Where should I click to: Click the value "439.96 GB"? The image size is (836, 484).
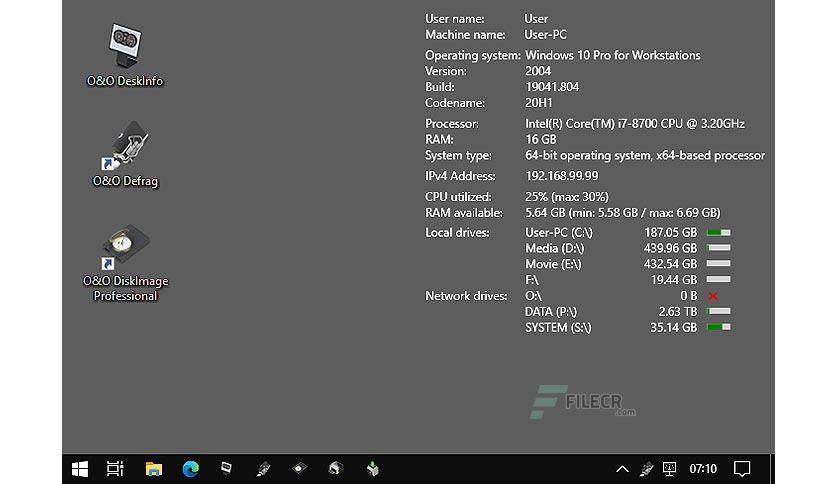point(670,248)
